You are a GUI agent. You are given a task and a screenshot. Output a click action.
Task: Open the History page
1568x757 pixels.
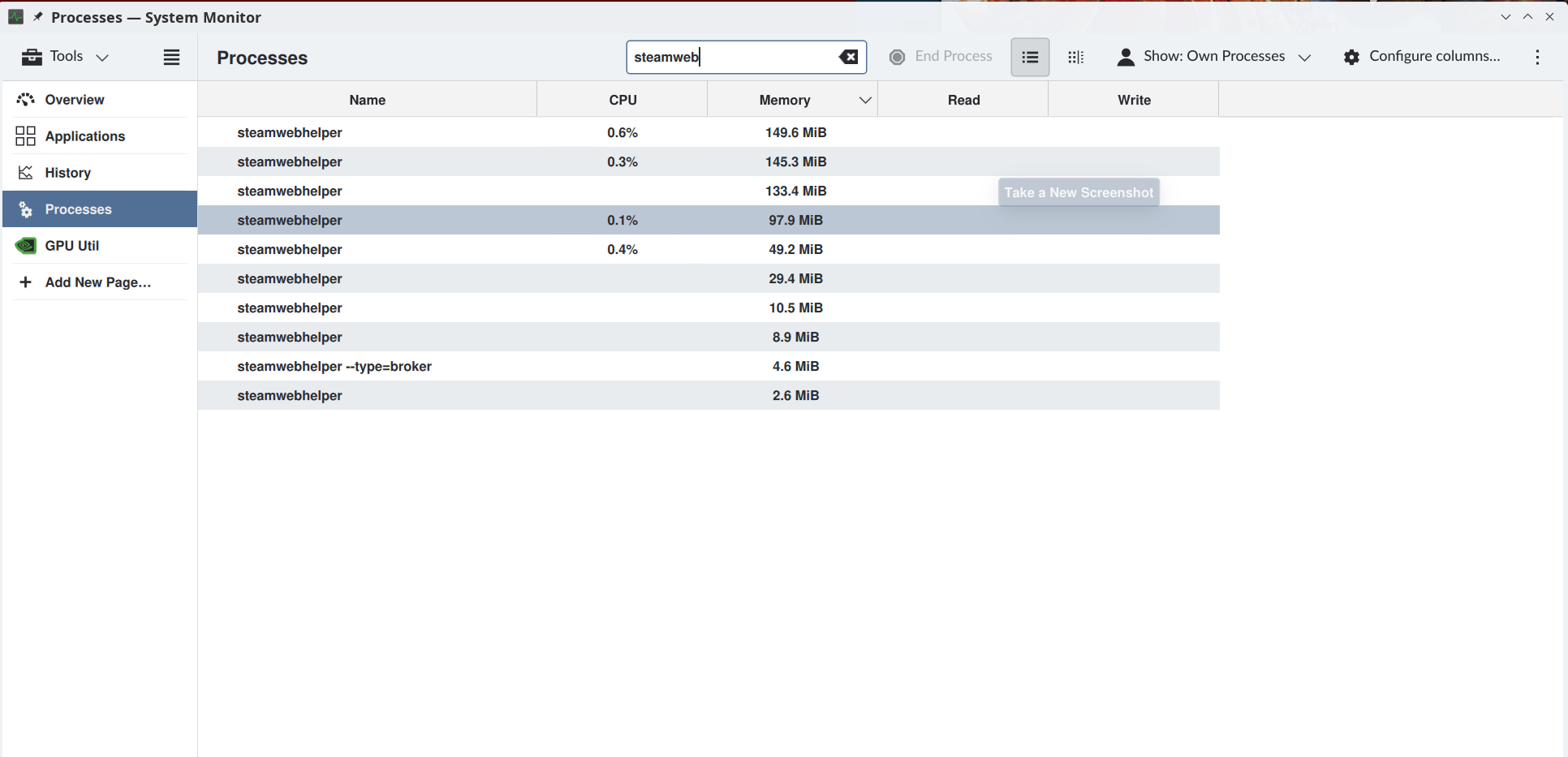click(x=67, y=173)
